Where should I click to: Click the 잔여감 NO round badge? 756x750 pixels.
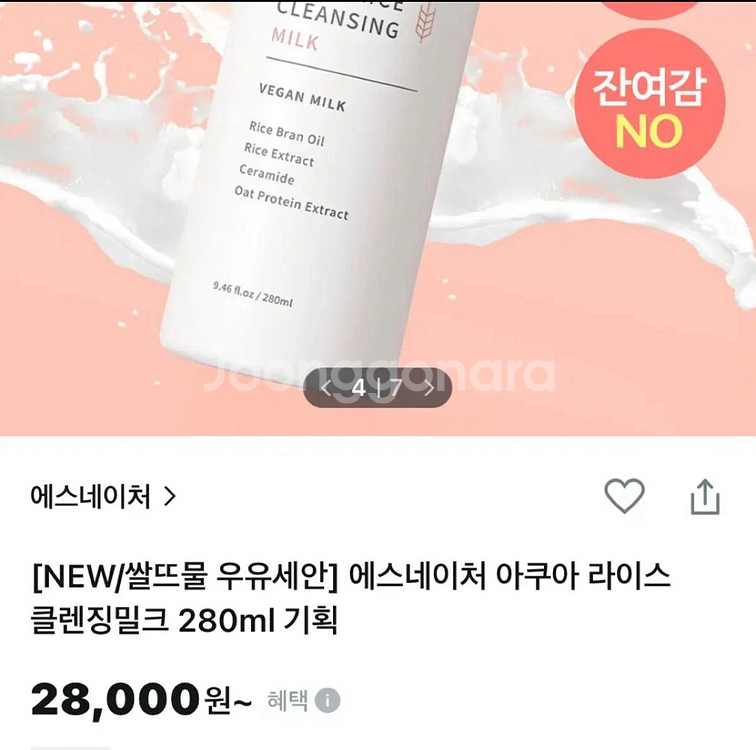(x=650, y=104)
